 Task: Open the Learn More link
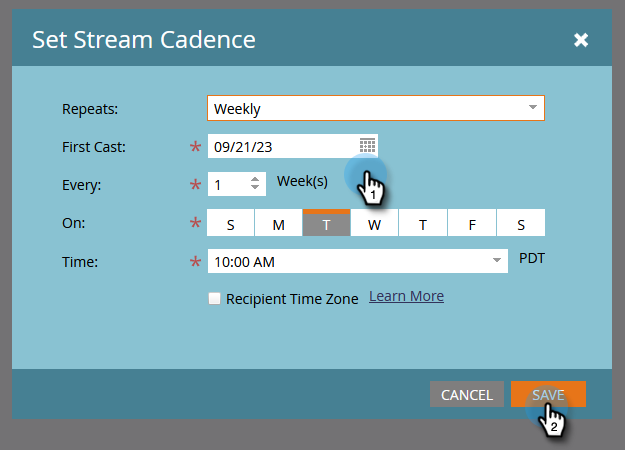coord(406,297)
